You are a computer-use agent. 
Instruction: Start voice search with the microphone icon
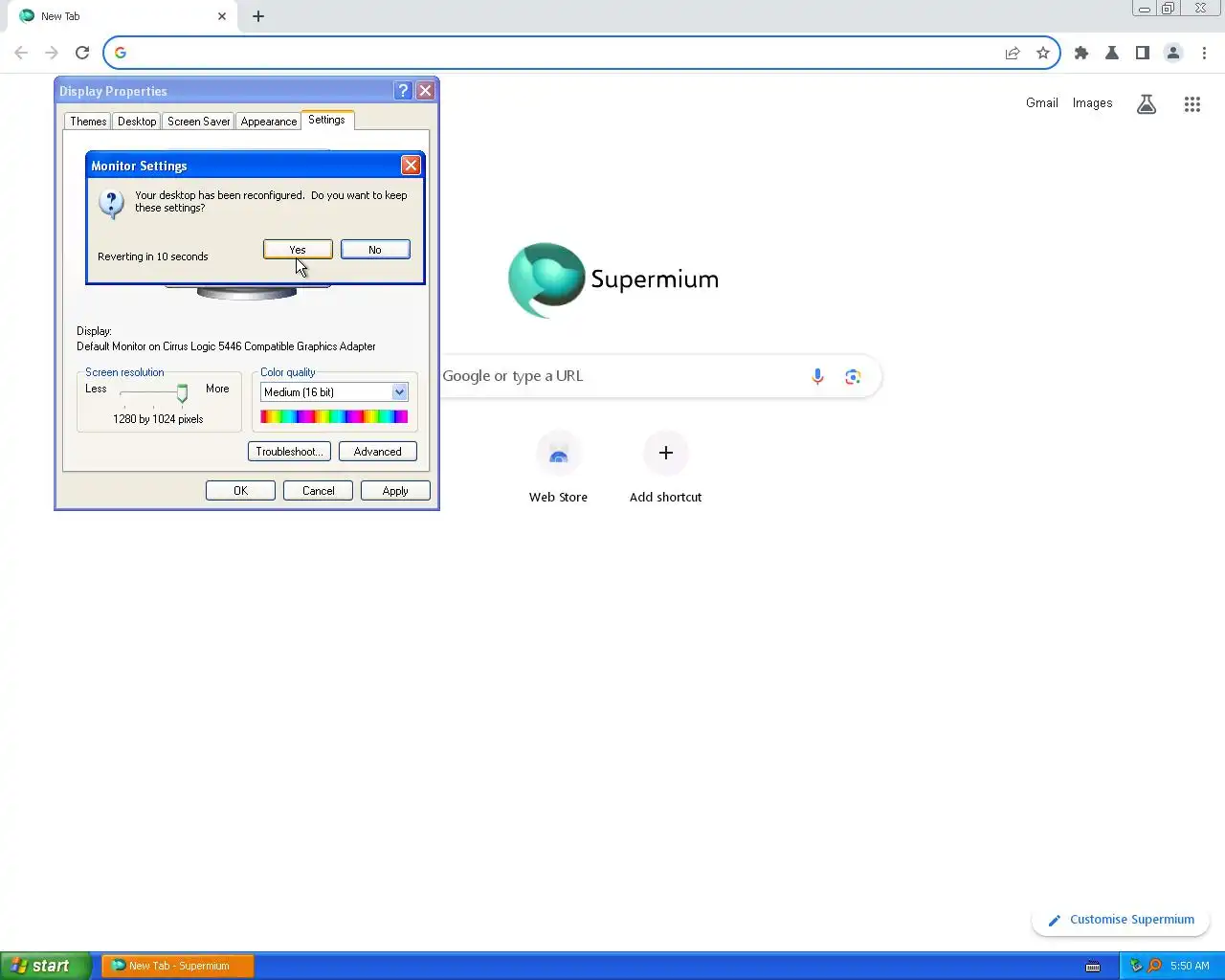(x=817, y=376)
